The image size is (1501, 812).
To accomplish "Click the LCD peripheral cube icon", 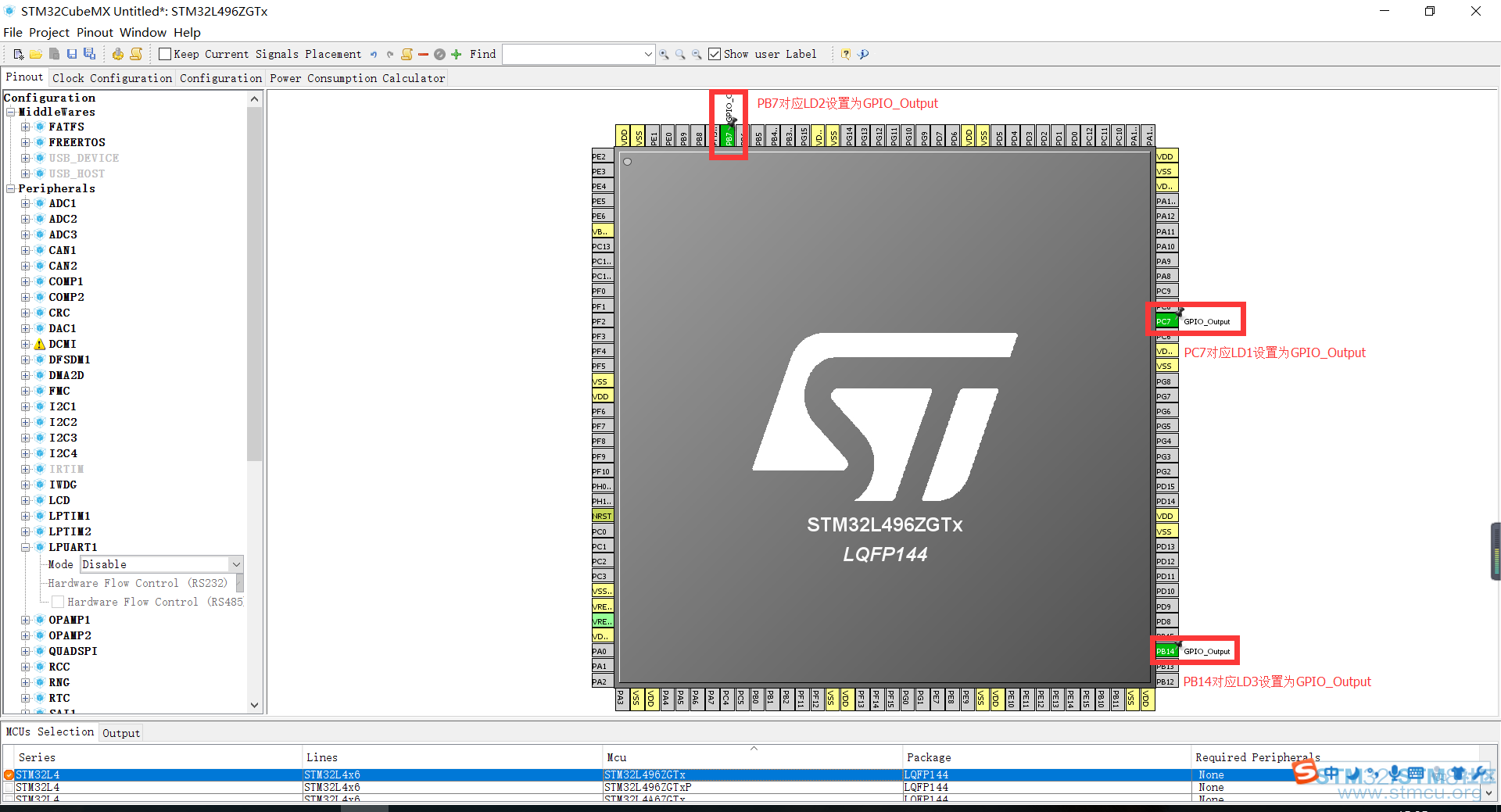I will tap(40, 500).
